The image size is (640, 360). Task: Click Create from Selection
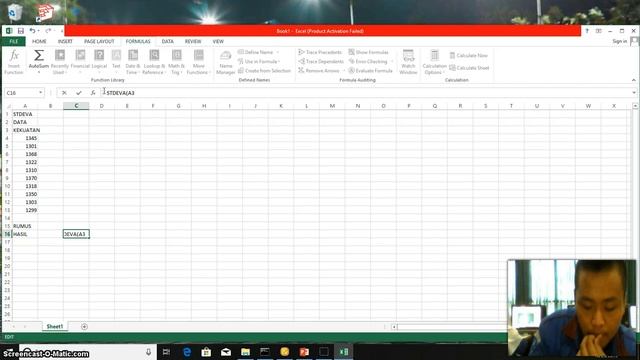[x=264, y=71]
